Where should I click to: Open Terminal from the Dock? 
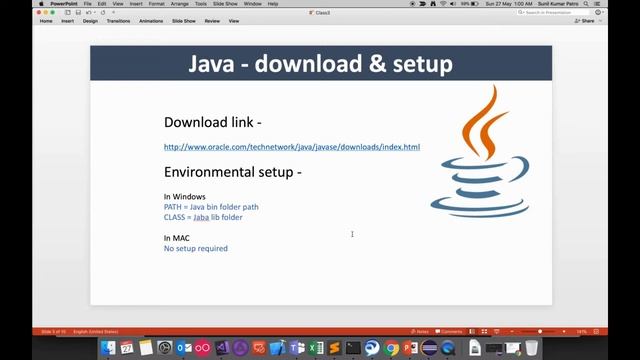click(x=353, y=348)
